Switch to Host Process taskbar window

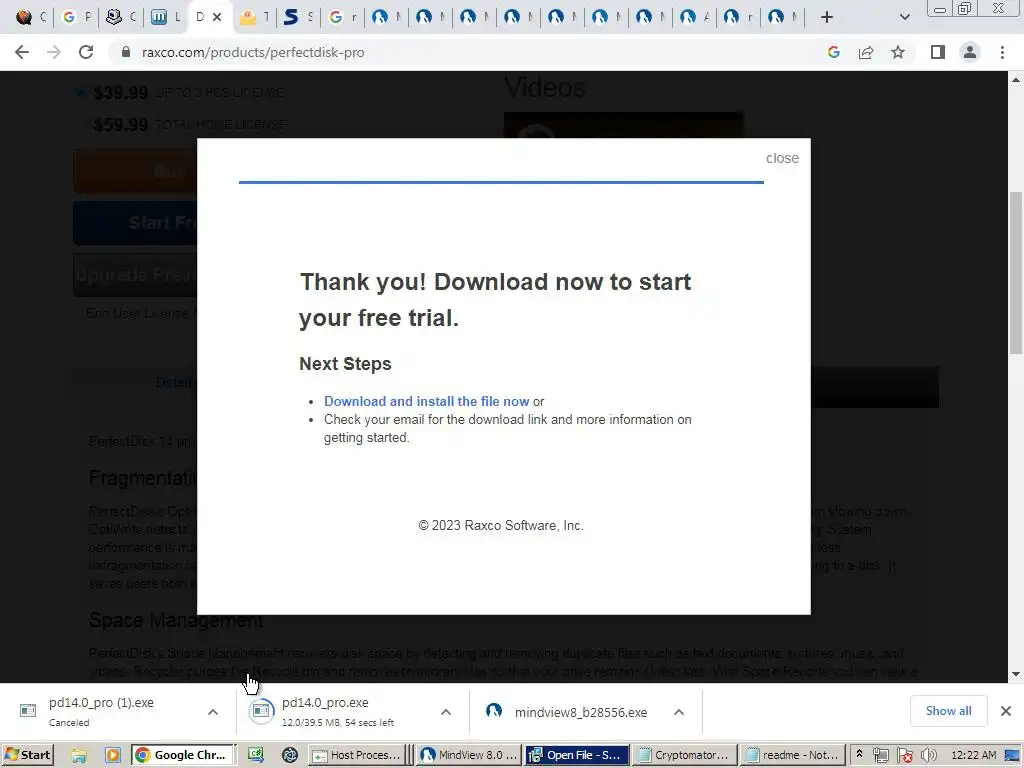tap(357, 755)
